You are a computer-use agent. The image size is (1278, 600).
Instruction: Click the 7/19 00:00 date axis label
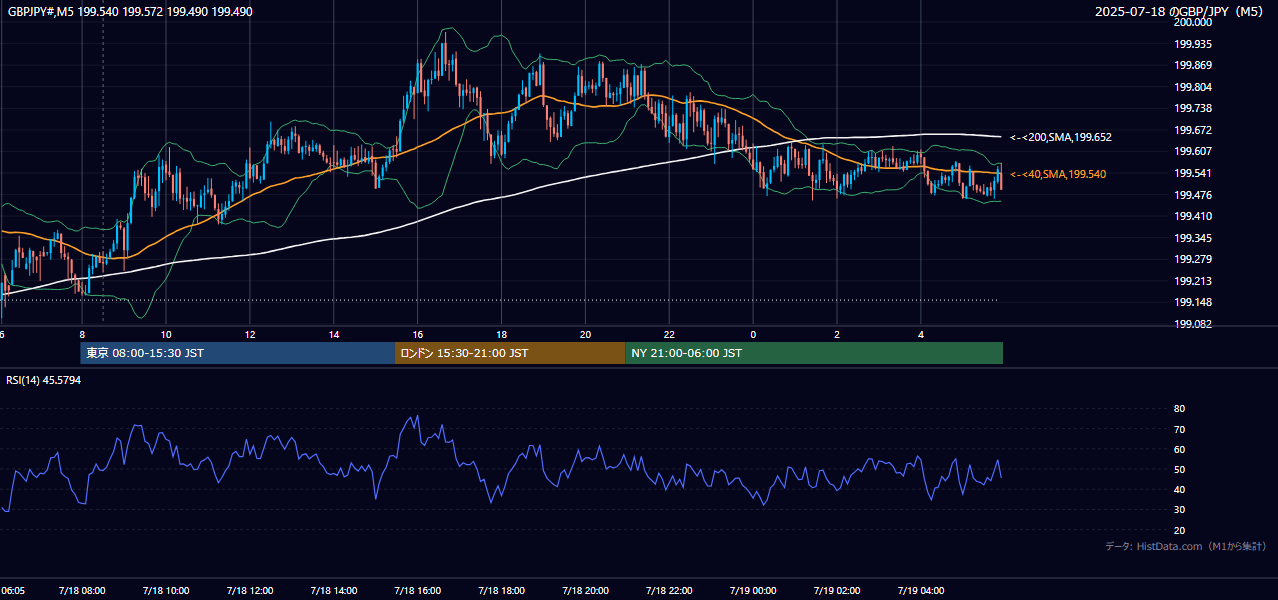pyautogui.click(x=754, y=590)
